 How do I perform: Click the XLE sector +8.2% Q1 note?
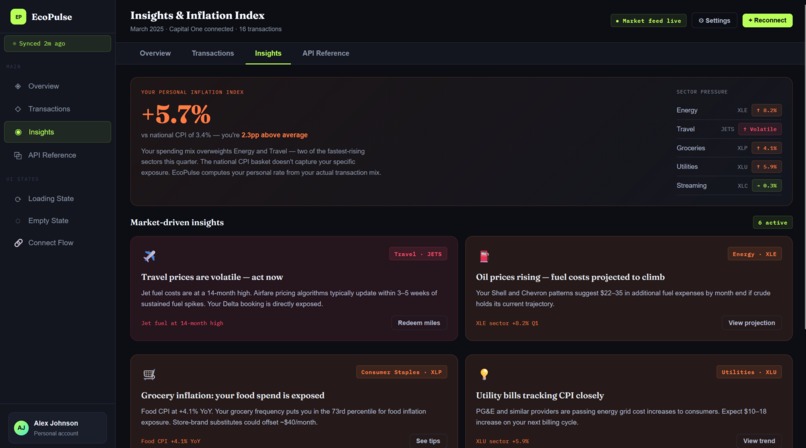[x=507, y=323]
